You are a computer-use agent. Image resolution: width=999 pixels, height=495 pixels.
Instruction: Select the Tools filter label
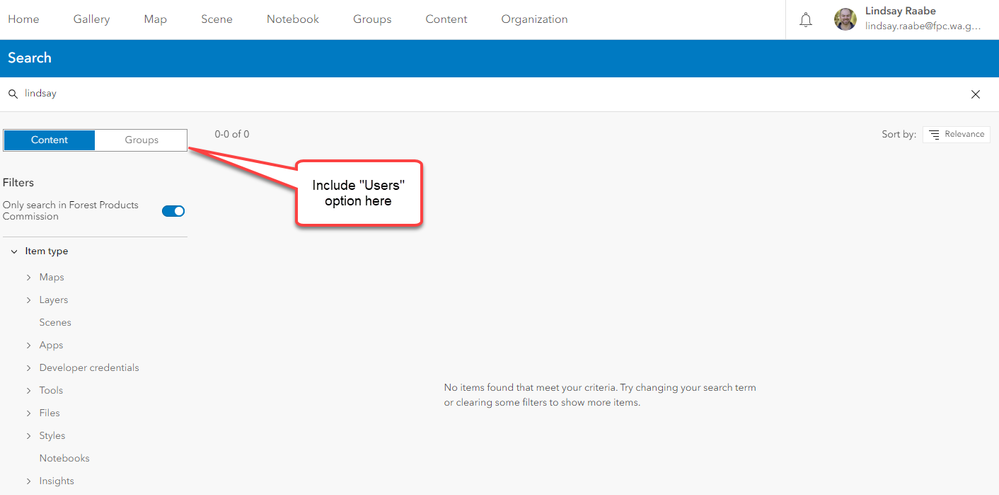point(51,391)
